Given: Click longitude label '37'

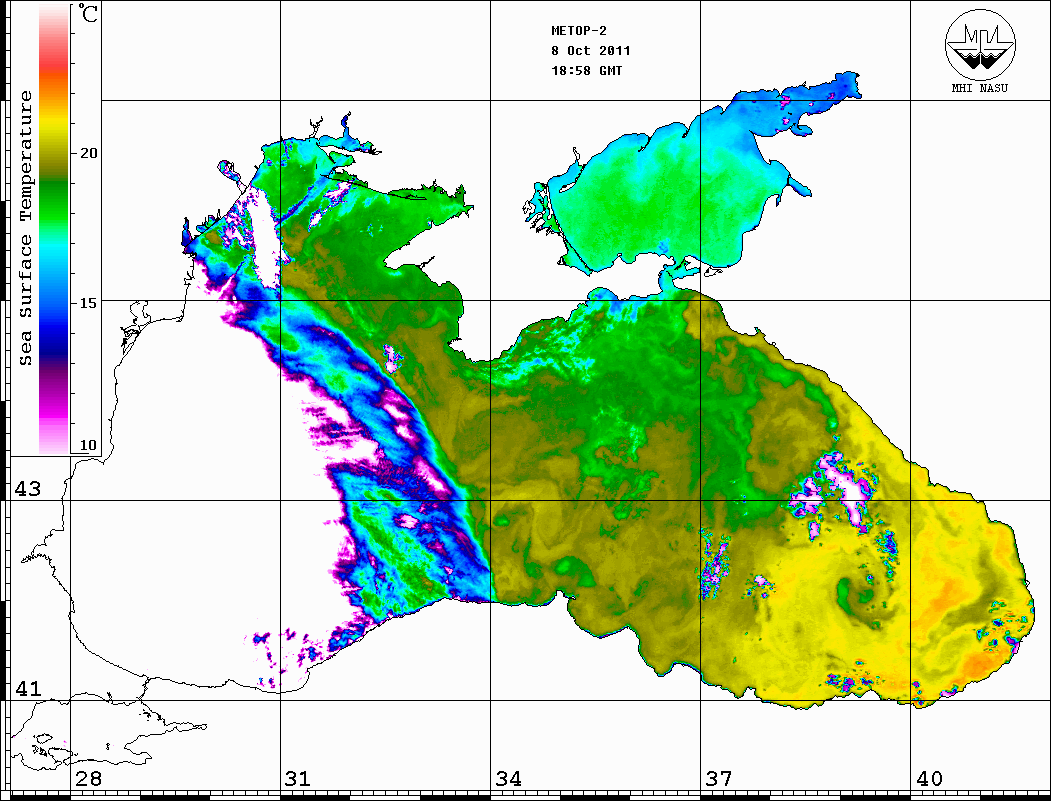Looking at the screenshot, I should point(719,778).
